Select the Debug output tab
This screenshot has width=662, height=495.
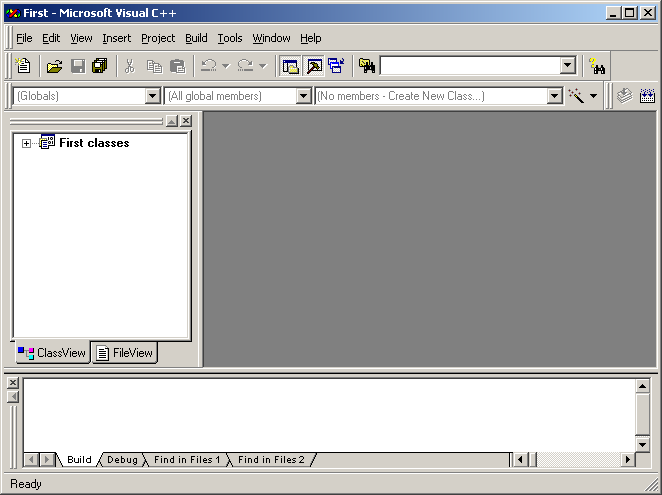point(122,460)
